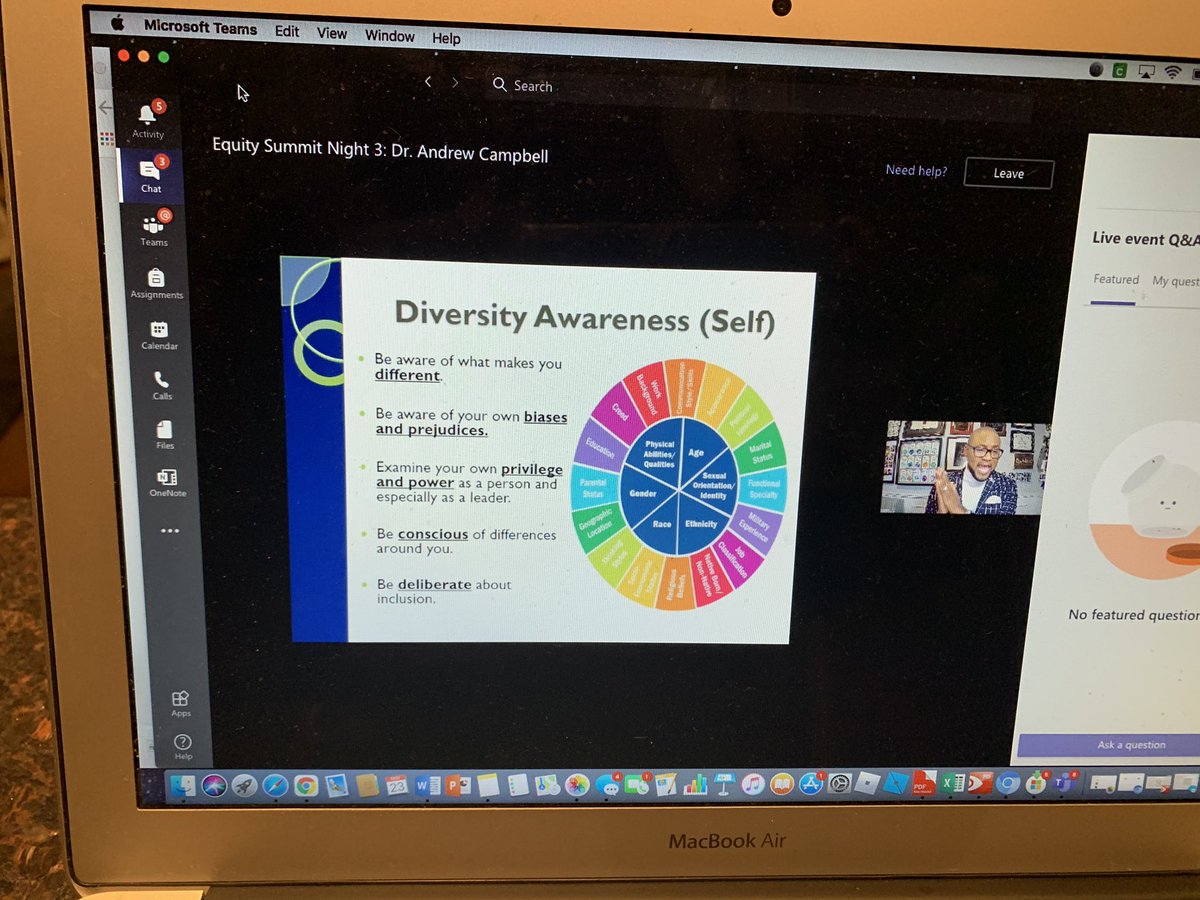This screenshot has height=900, width=1200.
Task: Open the PDF app in the Dock
Action: tap(925, 782)
